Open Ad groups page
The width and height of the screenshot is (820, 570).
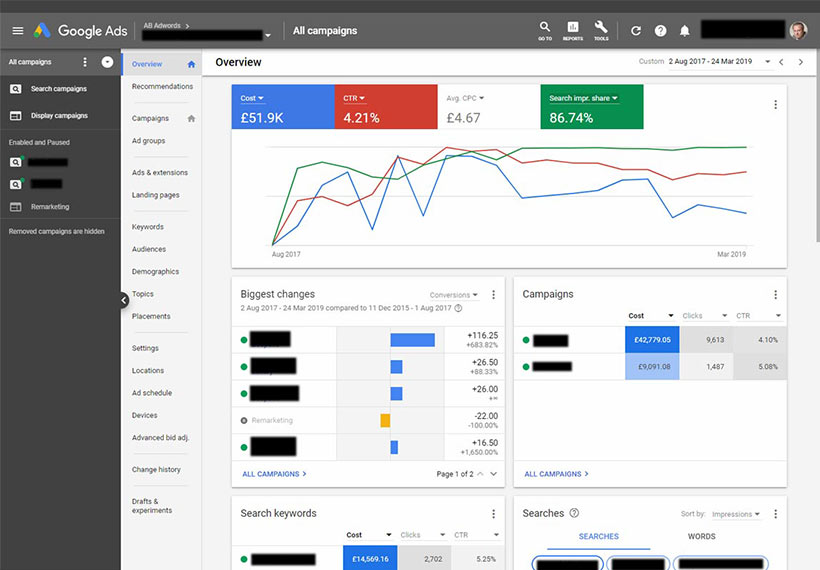[149, 141]
